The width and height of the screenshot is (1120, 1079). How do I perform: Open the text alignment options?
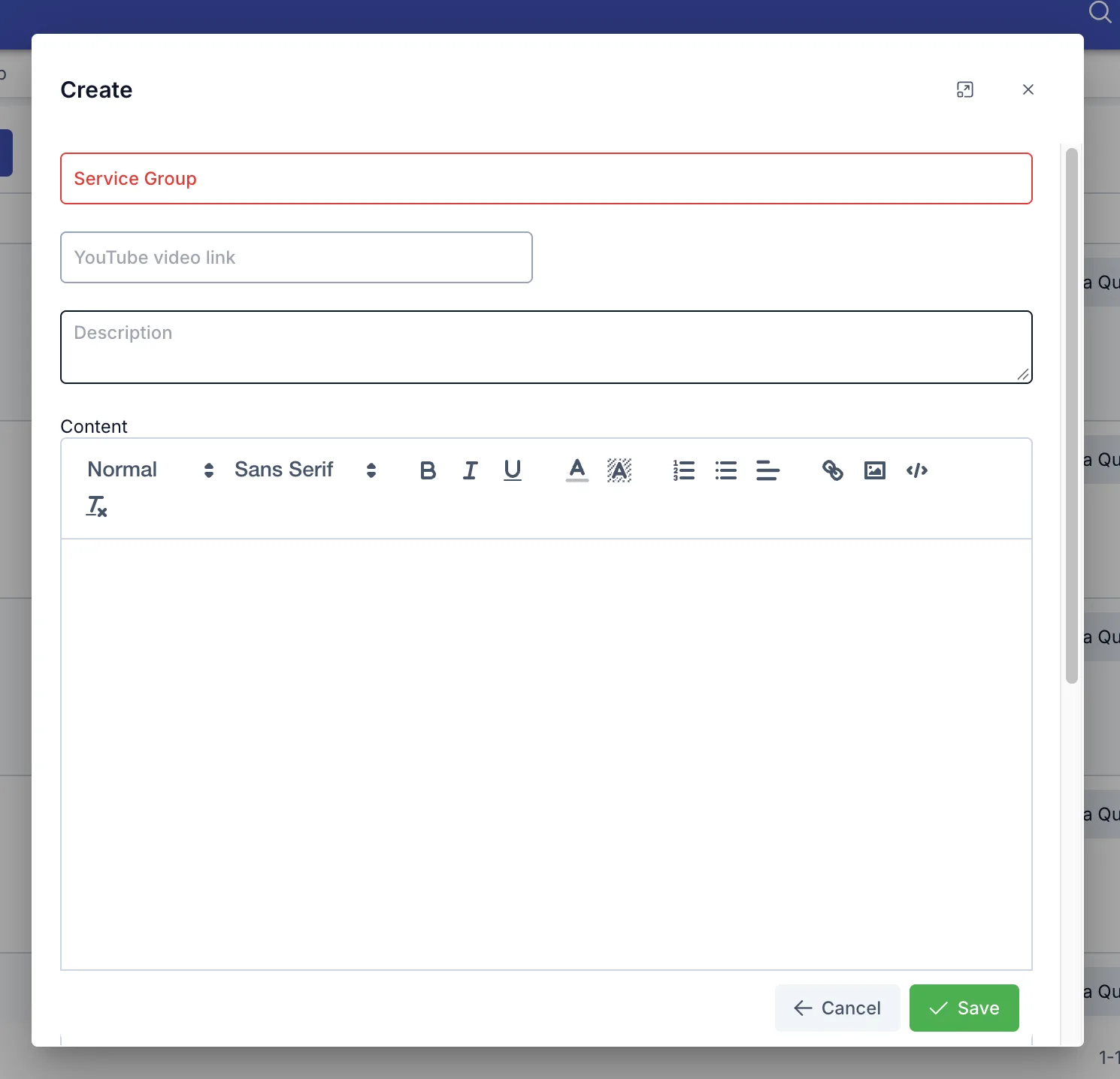[767, 470]
